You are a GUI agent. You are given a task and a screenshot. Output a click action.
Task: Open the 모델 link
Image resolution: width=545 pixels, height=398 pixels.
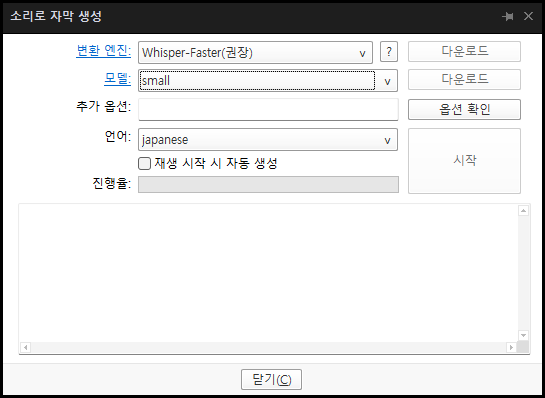117,79
